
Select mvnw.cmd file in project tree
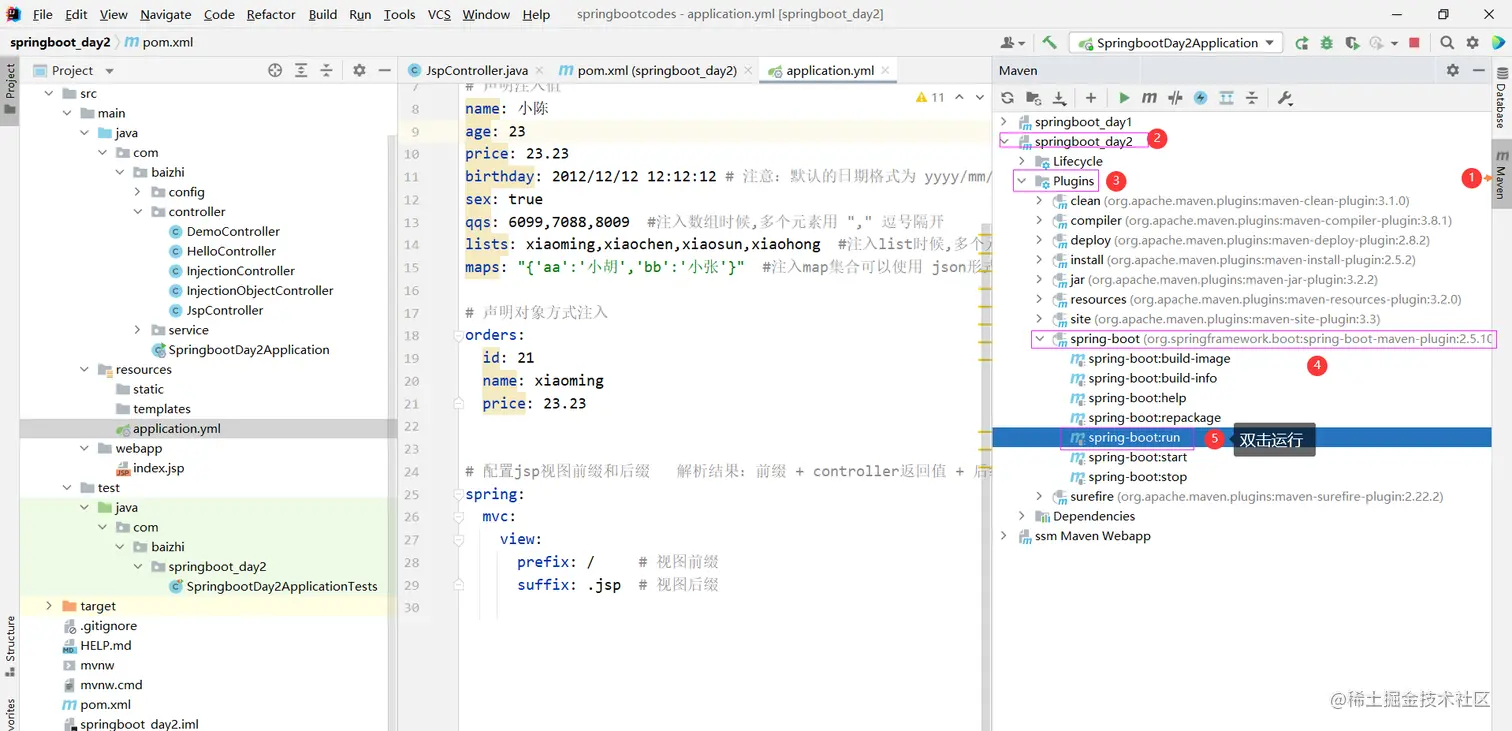[111, 685]
